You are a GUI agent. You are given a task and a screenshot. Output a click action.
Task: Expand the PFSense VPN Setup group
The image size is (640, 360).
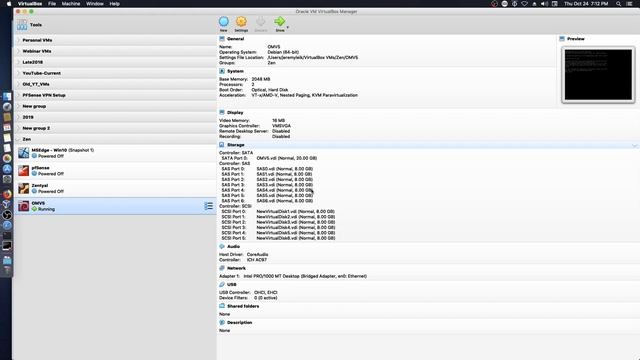click(x=18, y=96)
